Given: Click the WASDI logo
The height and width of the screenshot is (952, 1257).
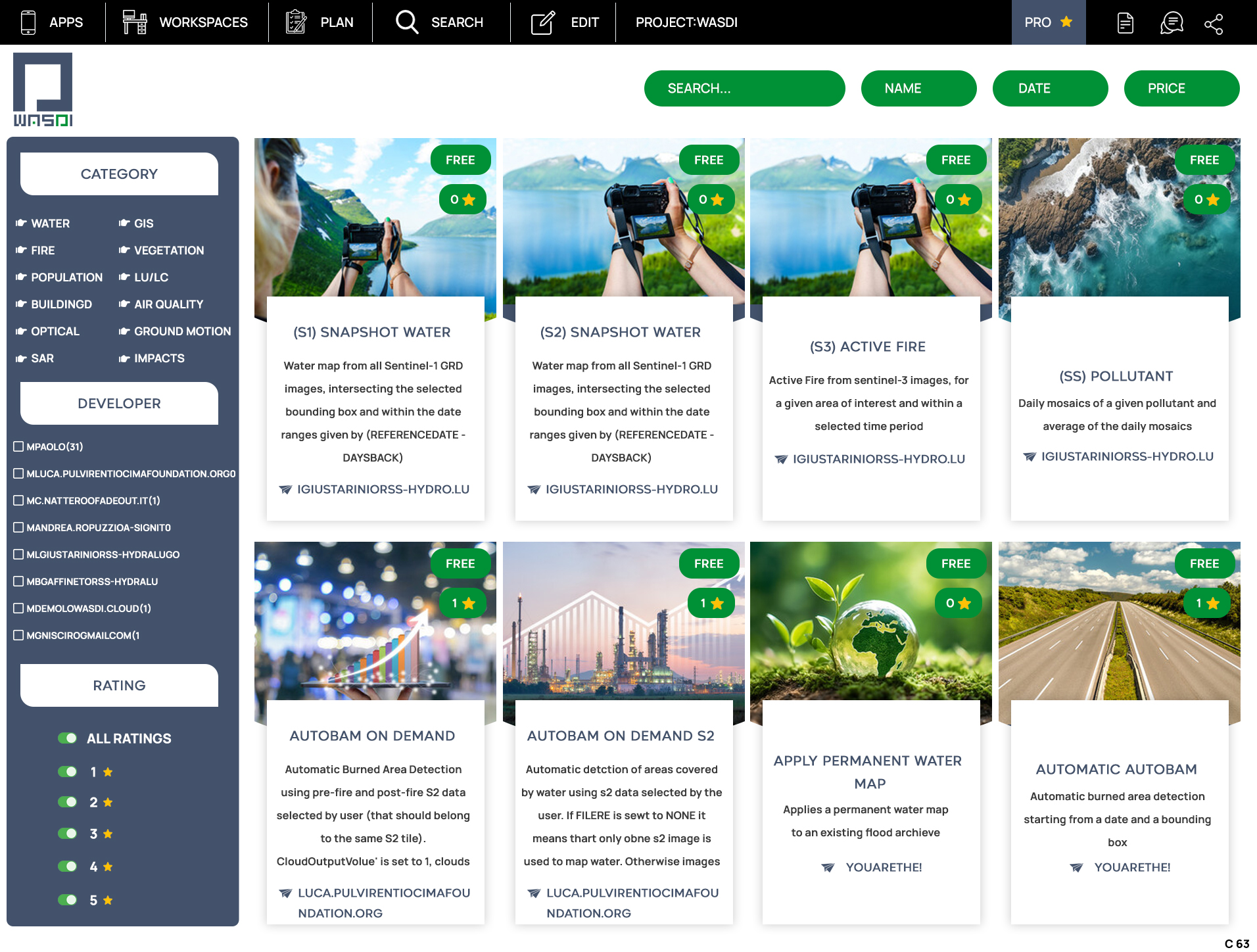Looking at the screenshot, I should coord(43,89).
